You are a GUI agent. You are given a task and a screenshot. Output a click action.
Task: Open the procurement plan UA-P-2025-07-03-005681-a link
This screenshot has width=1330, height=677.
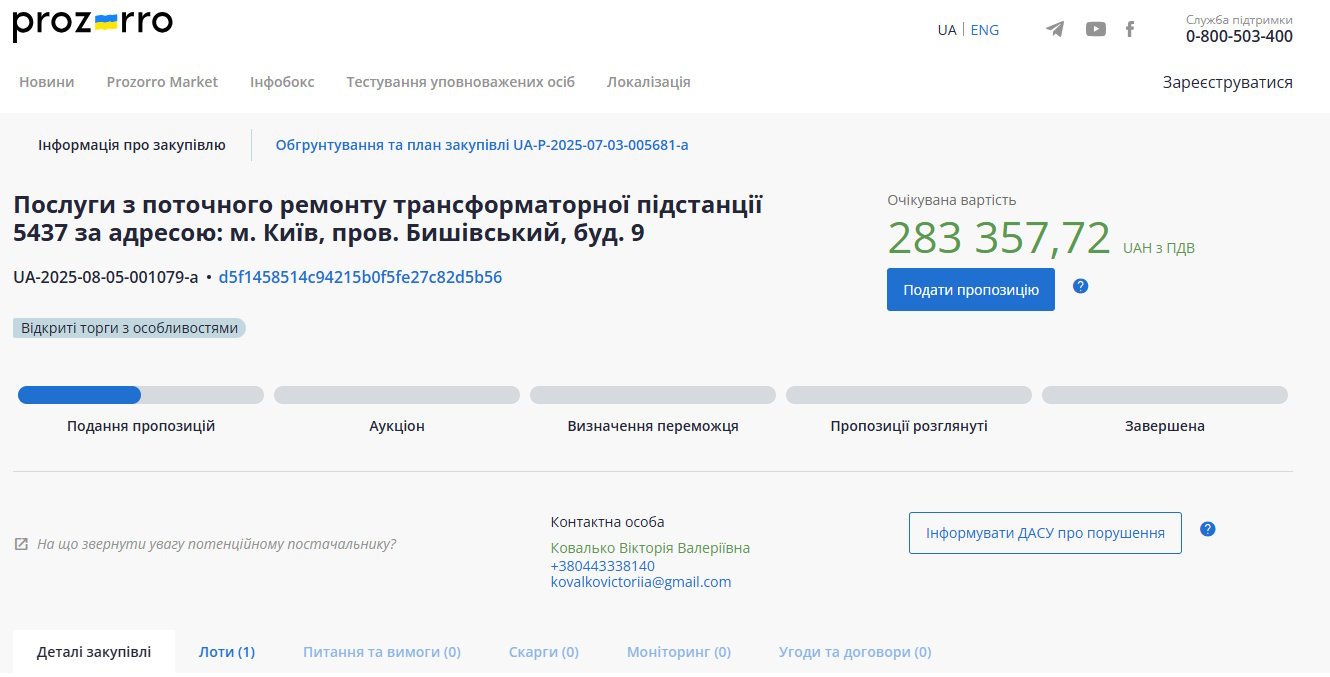click(481, 145)
